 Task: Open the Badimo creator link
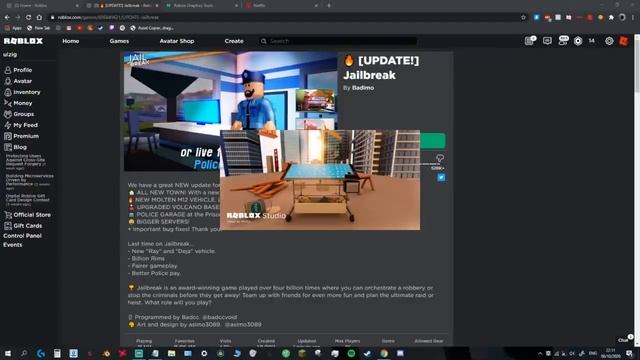point(363,88)
